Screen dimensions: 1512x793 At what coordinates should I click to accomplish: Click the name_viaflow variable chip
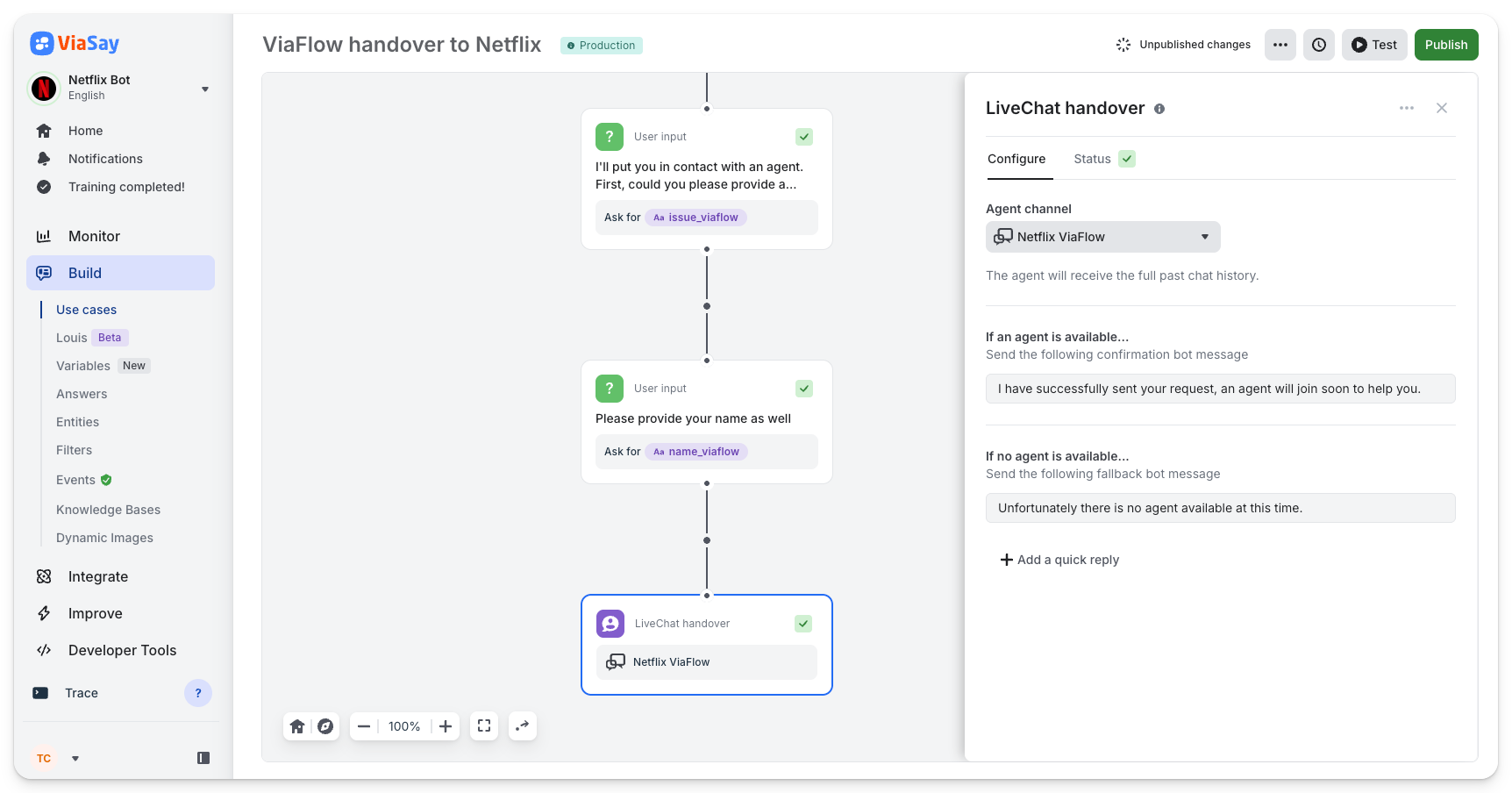pos(696,452)
